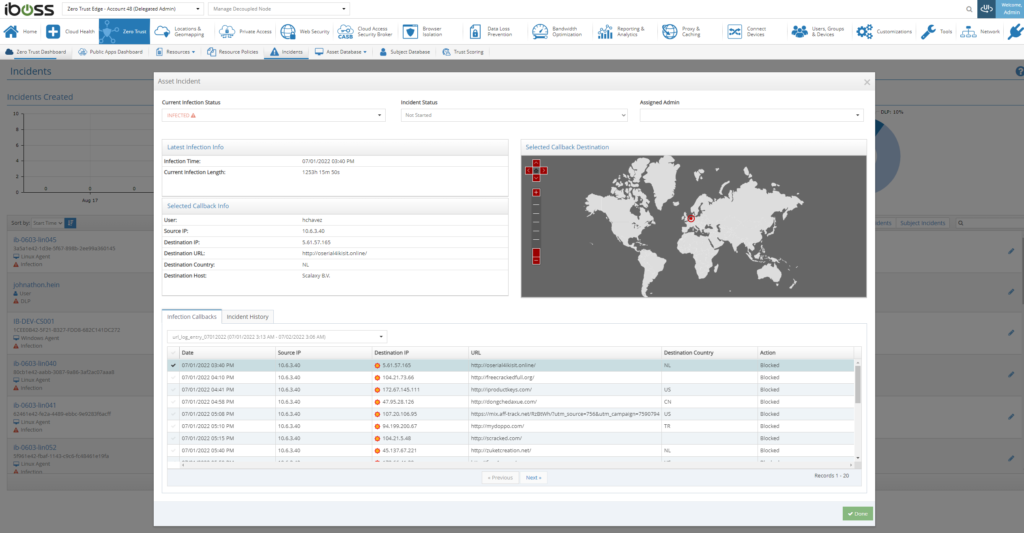Screen dimensions: 1024x533
Task: Open the Subject Database tab
Action: click(x=404, y=52)
